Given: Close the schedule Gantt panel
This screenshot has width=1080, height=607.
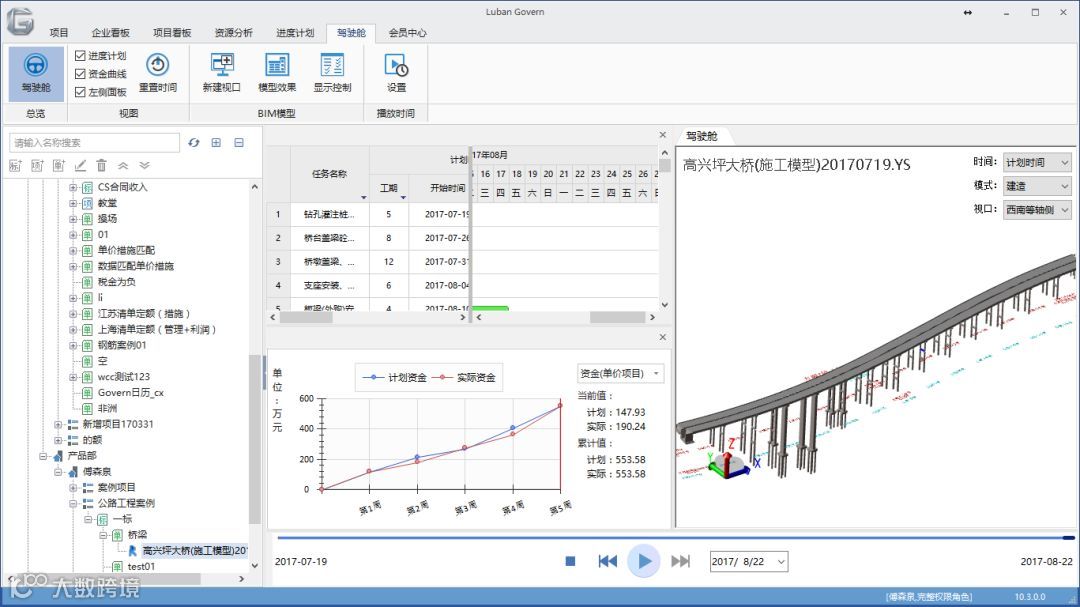Looking at the screenshot, I should pyautogui.click(x=663, y=135).
